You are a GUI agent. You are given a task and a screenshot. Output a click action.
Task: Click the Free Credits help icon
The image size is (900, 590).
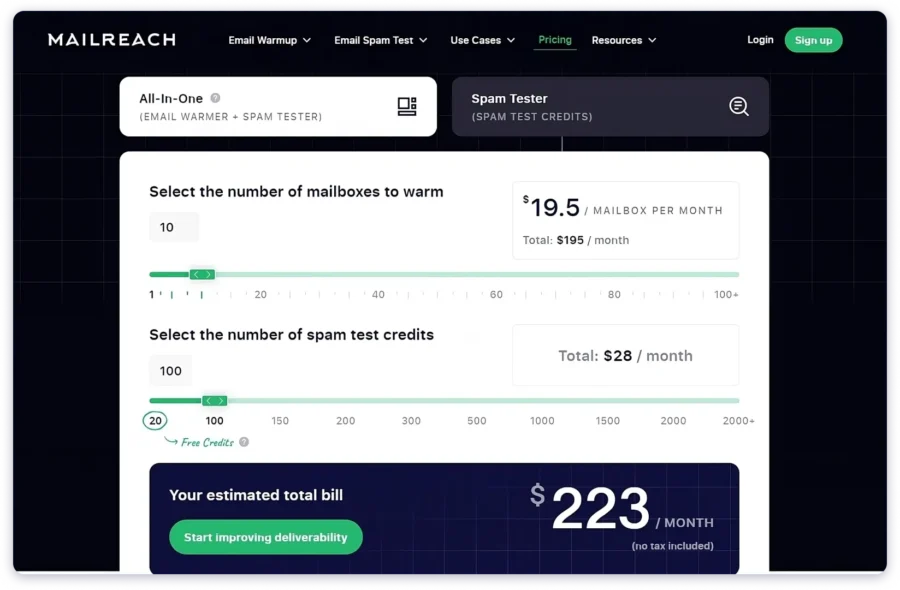pos(244,442)
